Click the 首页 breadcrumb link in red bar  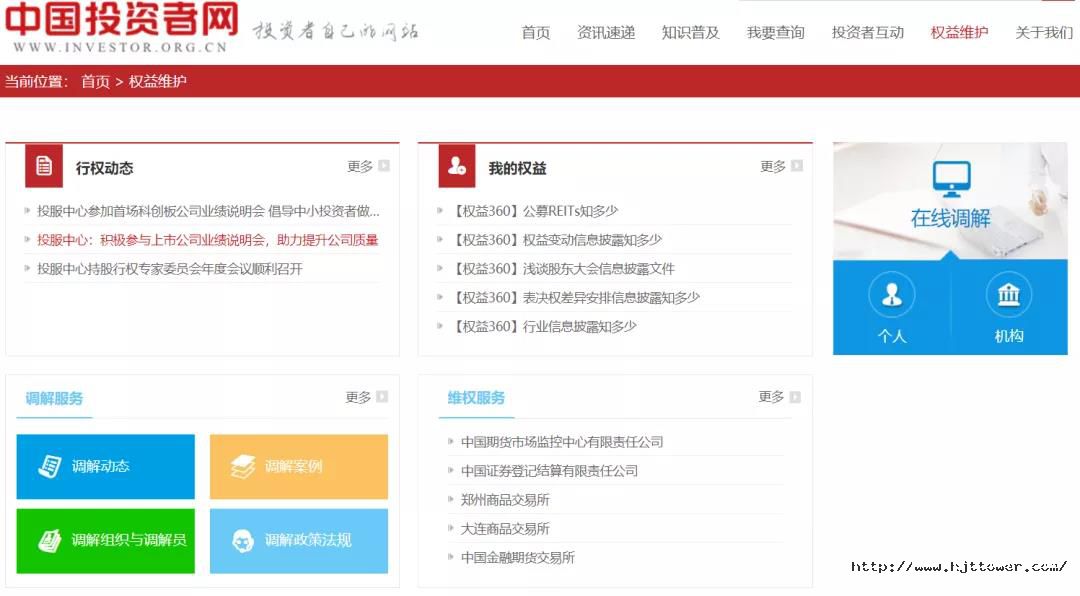coord(95,81)
